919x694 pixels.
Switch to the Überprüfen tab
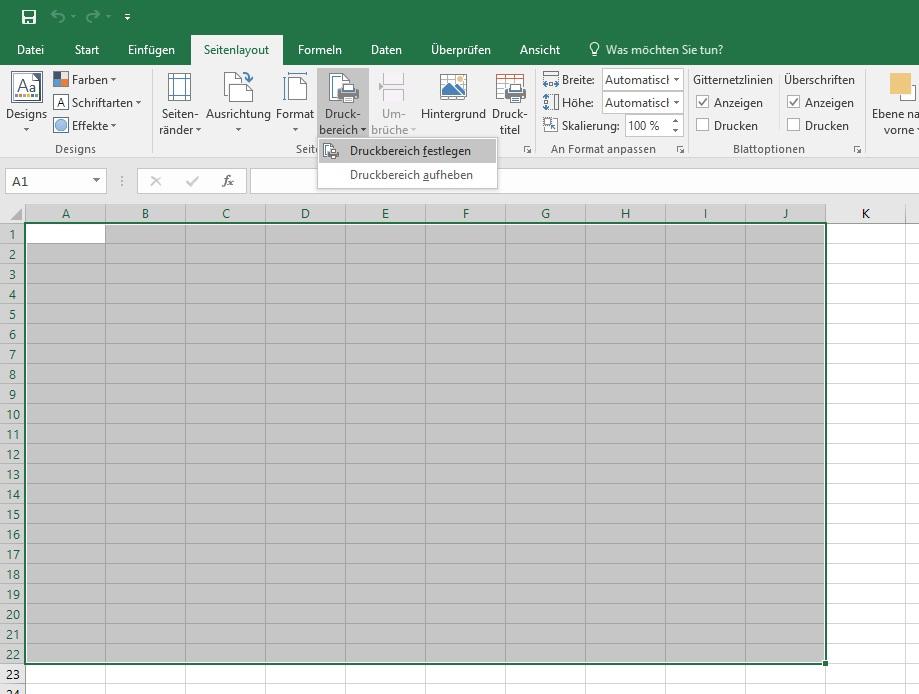461,50
